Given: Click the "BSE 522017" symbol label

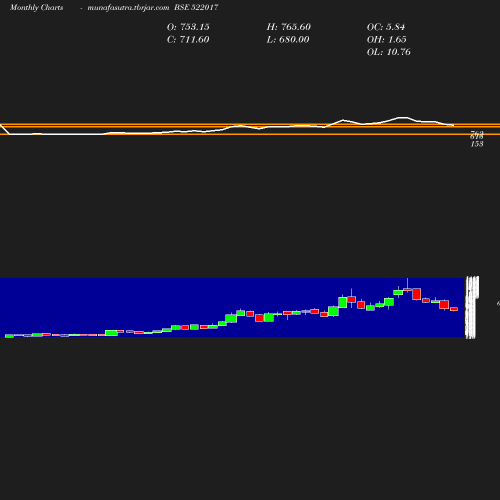Looking at the screenshot, I should click(x=196, y=7).
